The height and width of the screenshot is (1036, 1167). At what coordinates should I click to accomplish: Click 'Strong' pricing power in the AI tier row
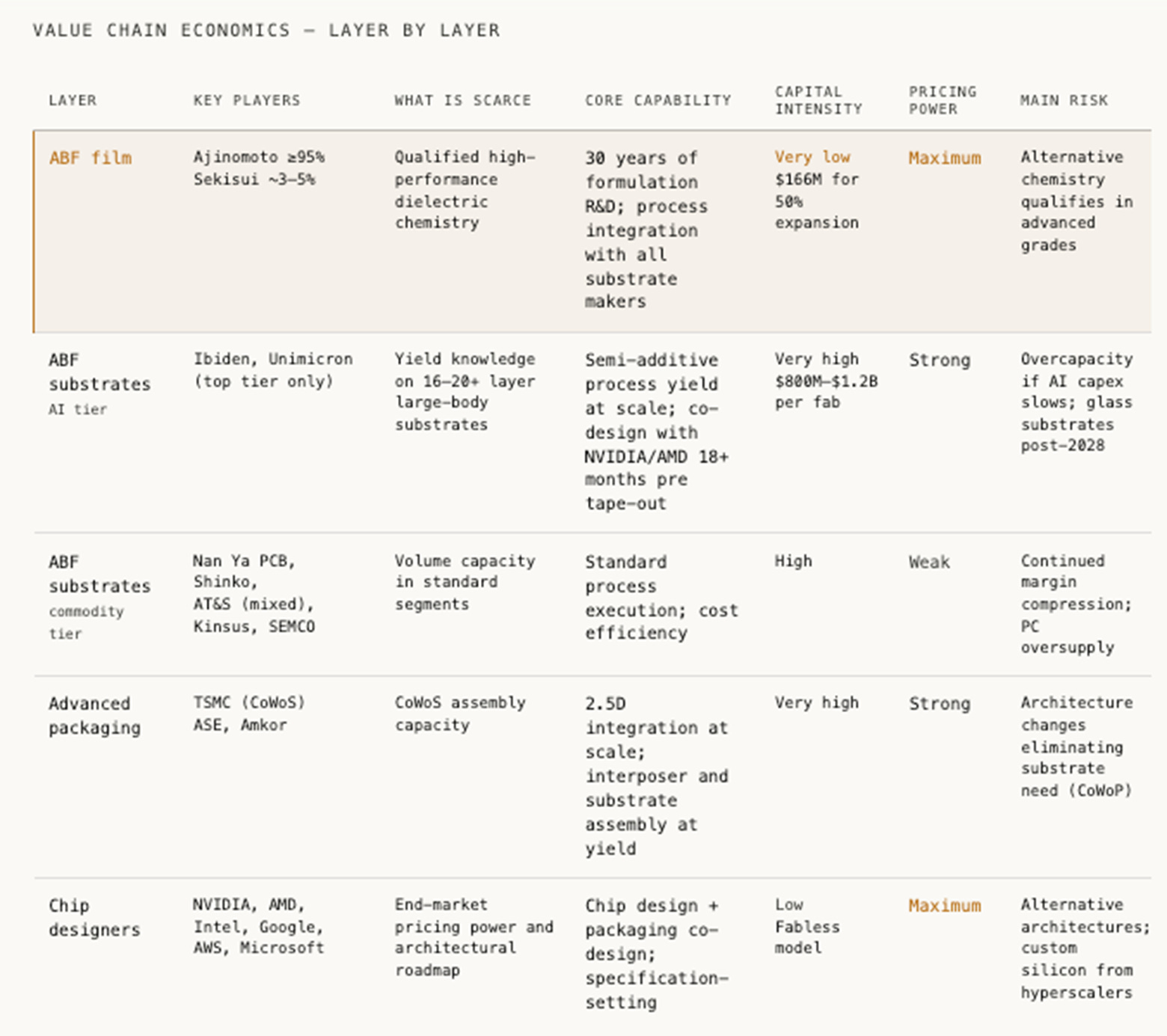pyautogui.click(x=940, y=360)
